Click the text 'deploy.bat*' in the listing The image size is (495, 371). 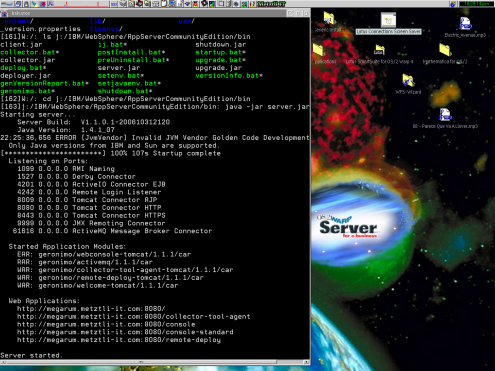(x=23, y=68)
